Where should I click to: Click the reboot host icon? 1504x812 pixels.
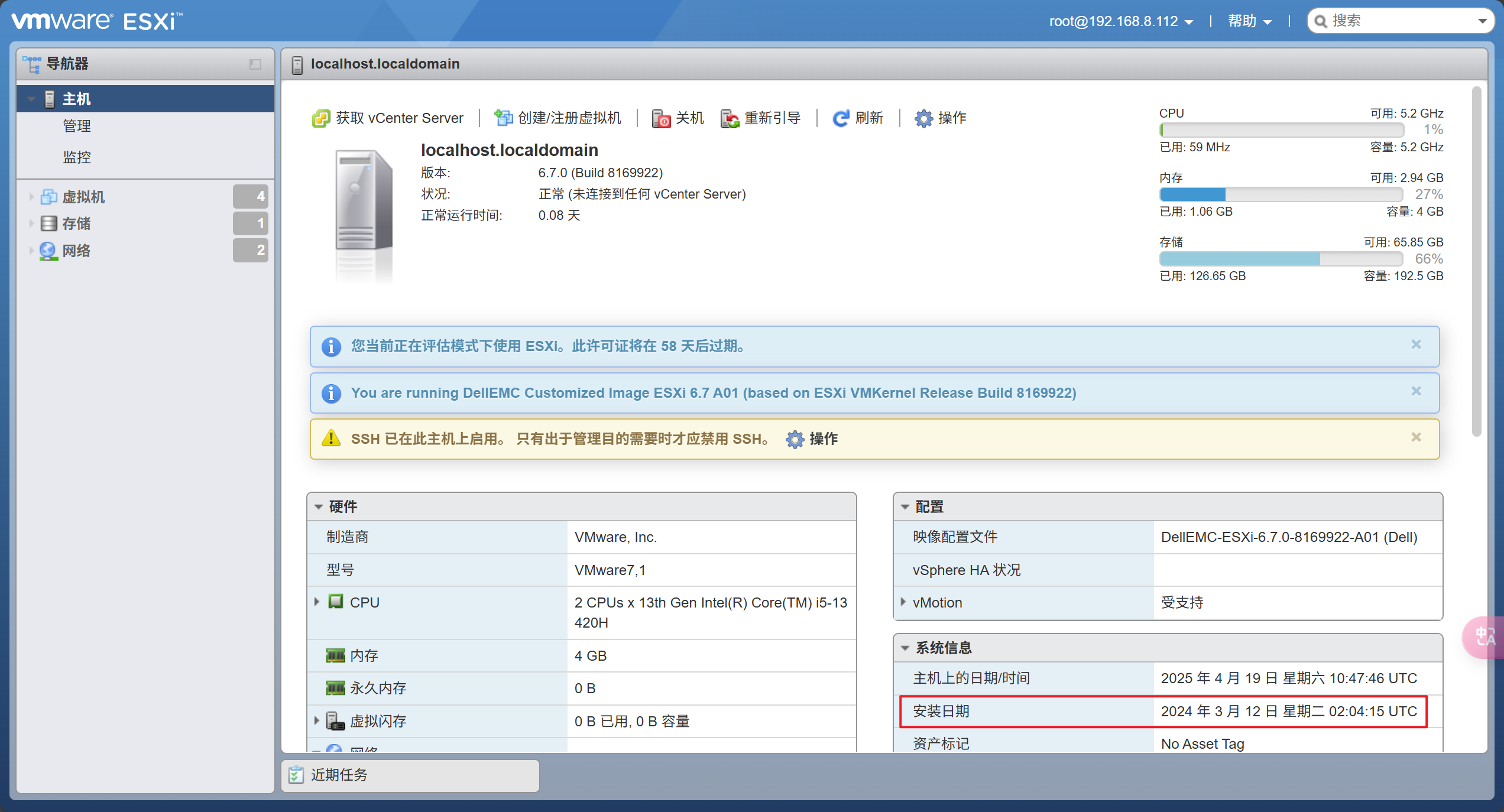pos(730,118)
